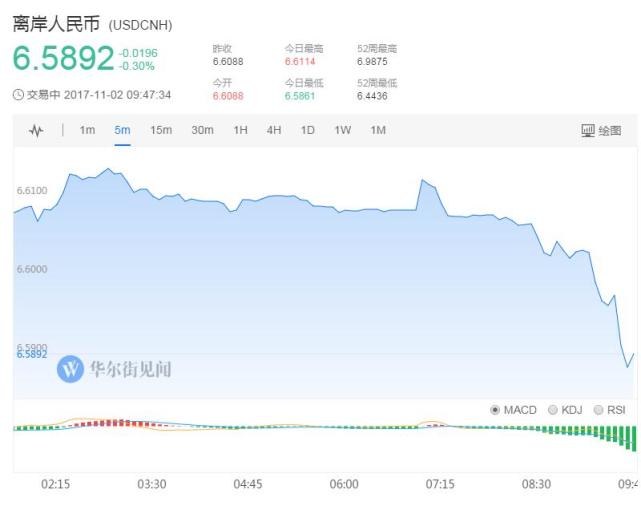Open the 1D daily chart tab
The height and width of the screenshot is (506, 641).
[x=307, y=130]
